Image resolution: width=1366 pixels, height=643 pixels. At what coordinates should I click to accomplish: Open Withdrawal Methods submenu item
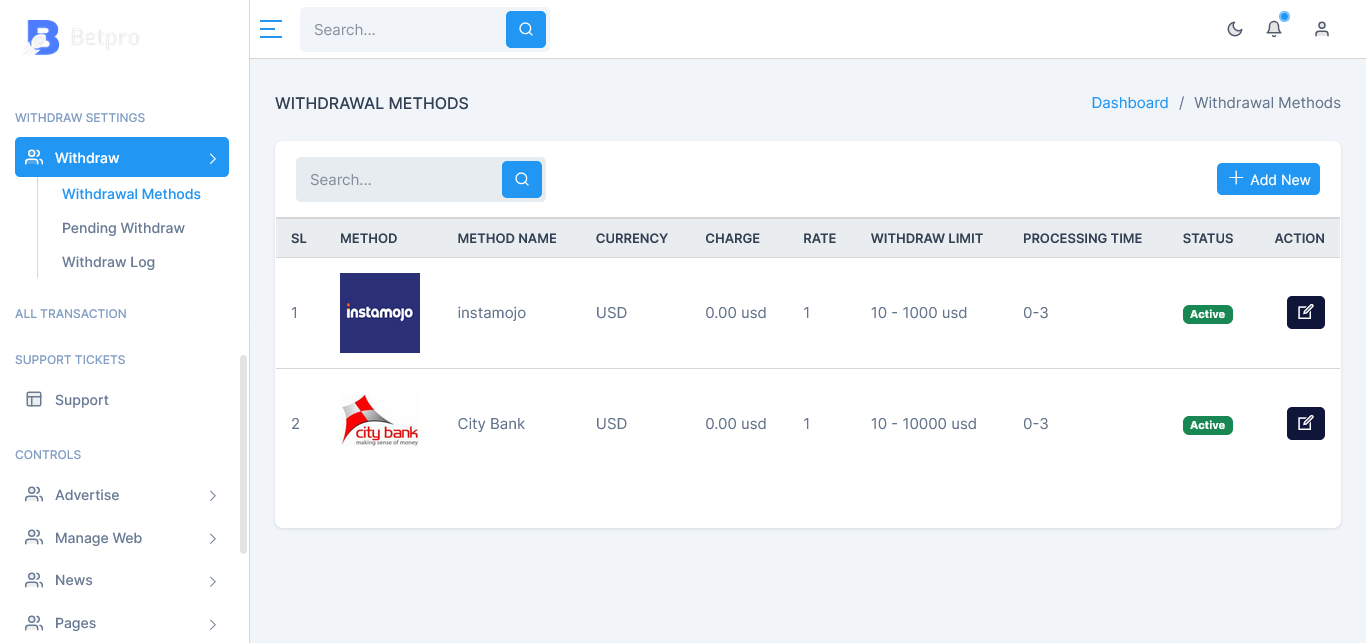tap(131, 194)
